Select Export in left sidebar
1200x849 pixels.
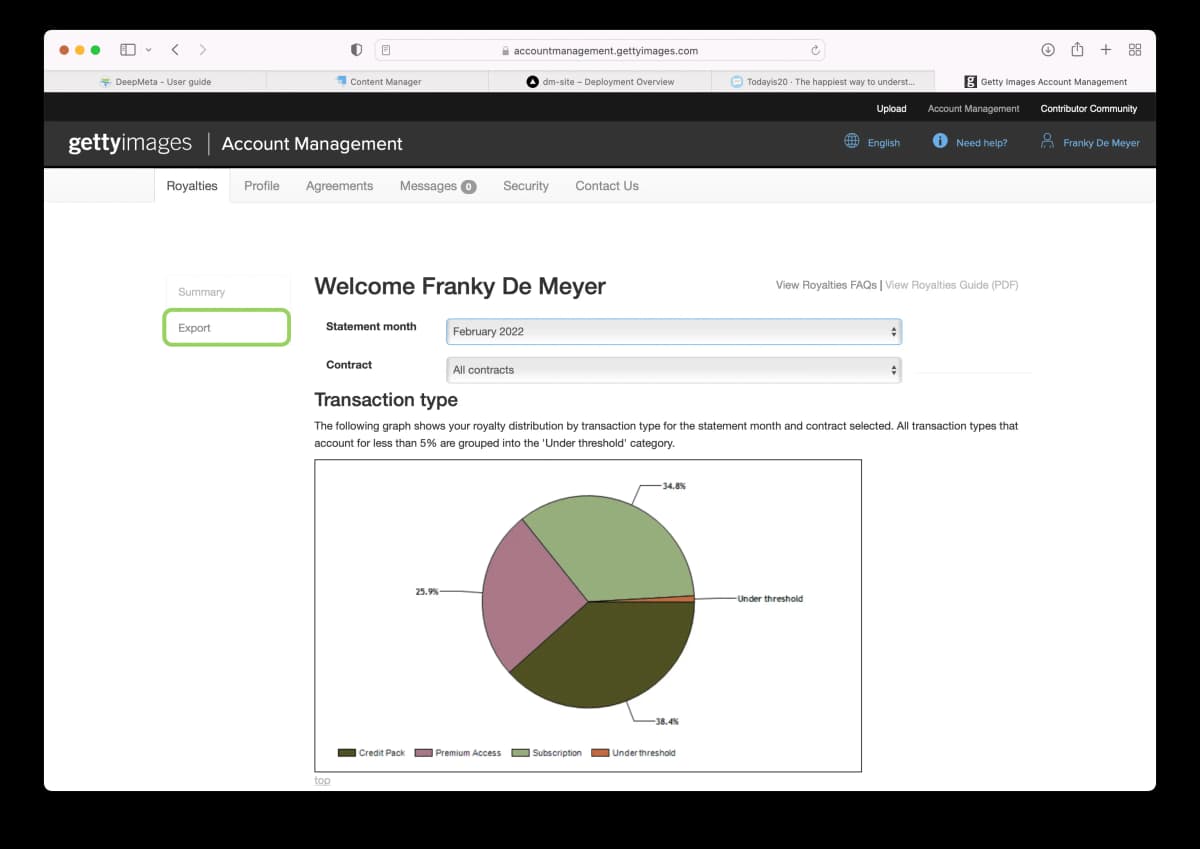coord(227,328)
